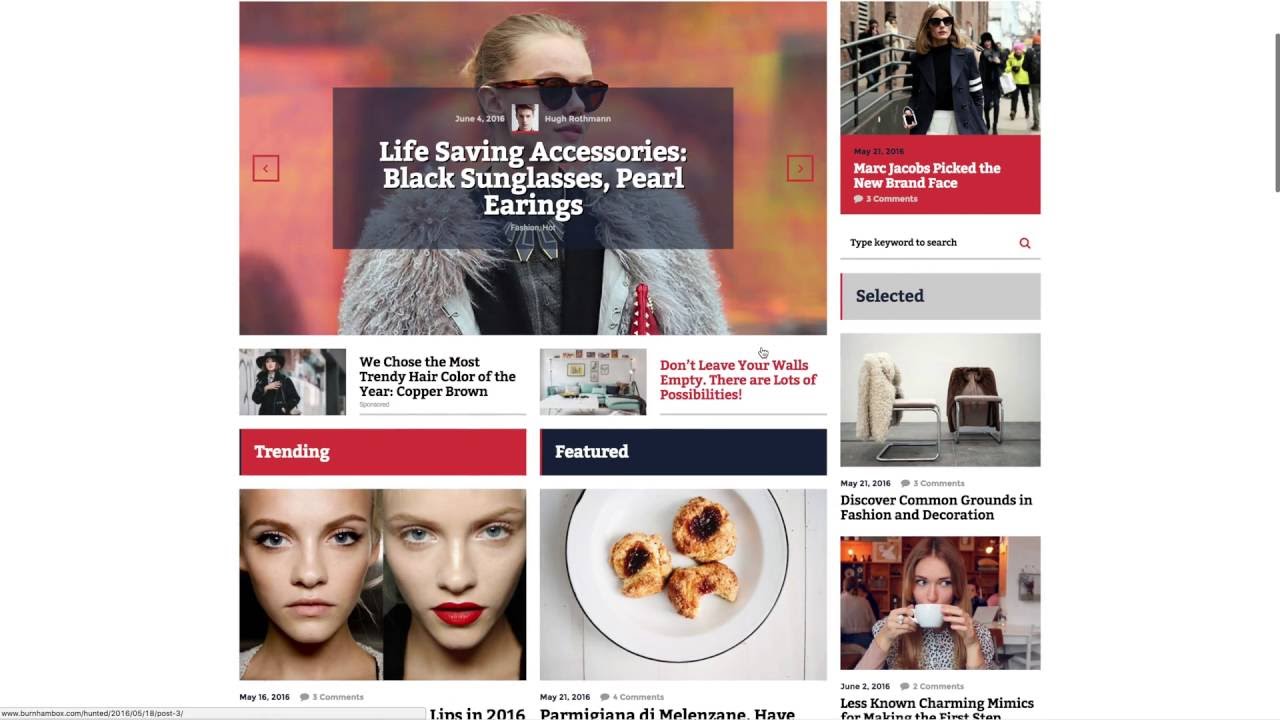Click comment bubble icon under Marc Jacobs post
Viewport: 1280px width, 720px height.
(x=858, y=199)
